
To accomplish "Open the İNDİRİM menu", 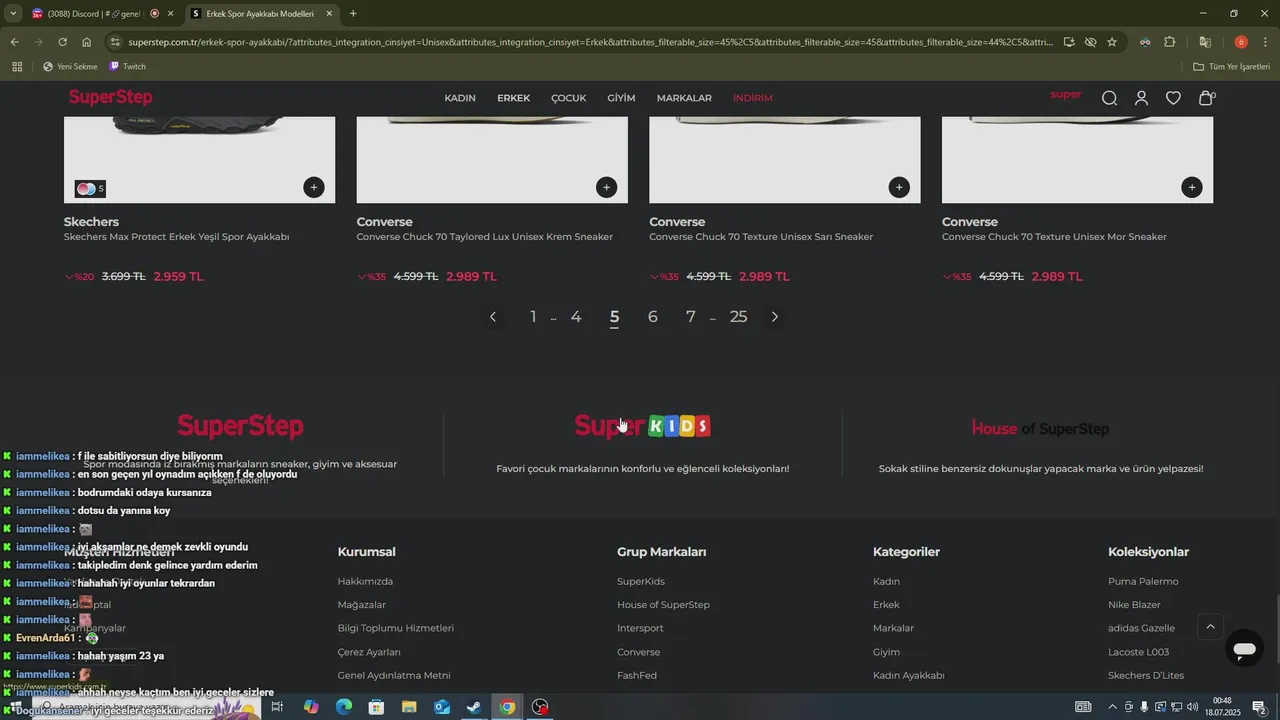I will [x=753, y=98].
